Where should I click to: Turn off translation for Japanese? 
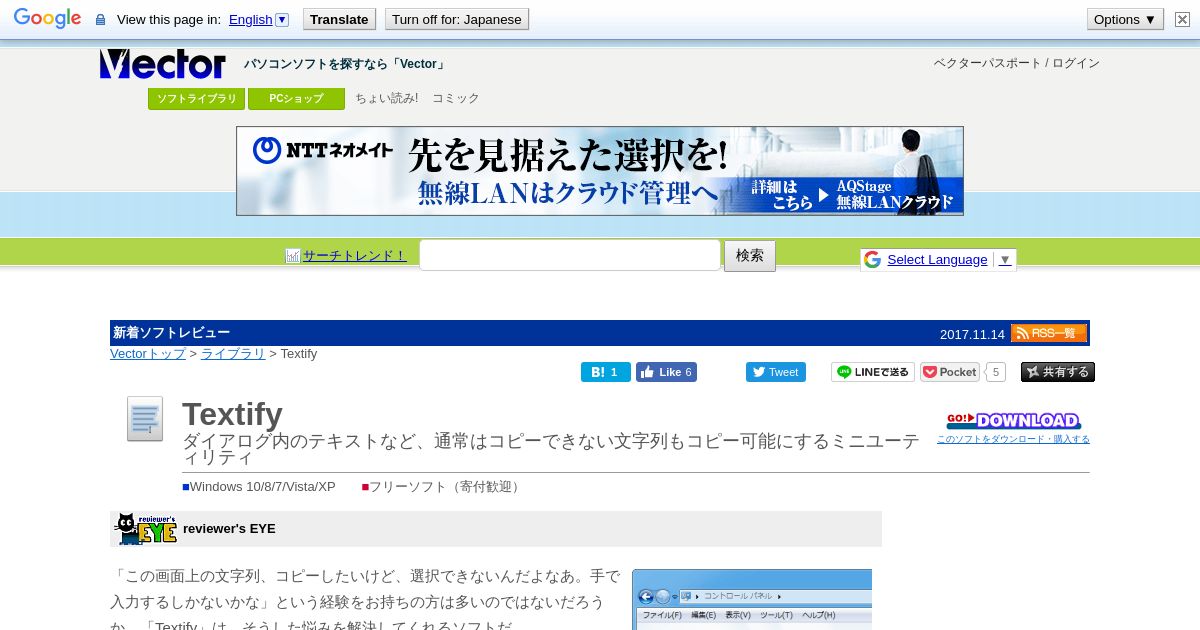pyautogui.click(x=457, y=19)
